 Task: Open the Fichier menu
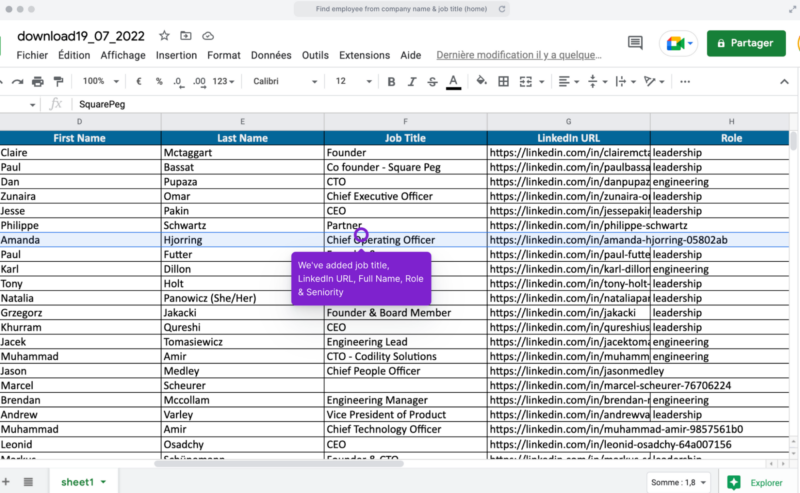click(x=32, y=55)
